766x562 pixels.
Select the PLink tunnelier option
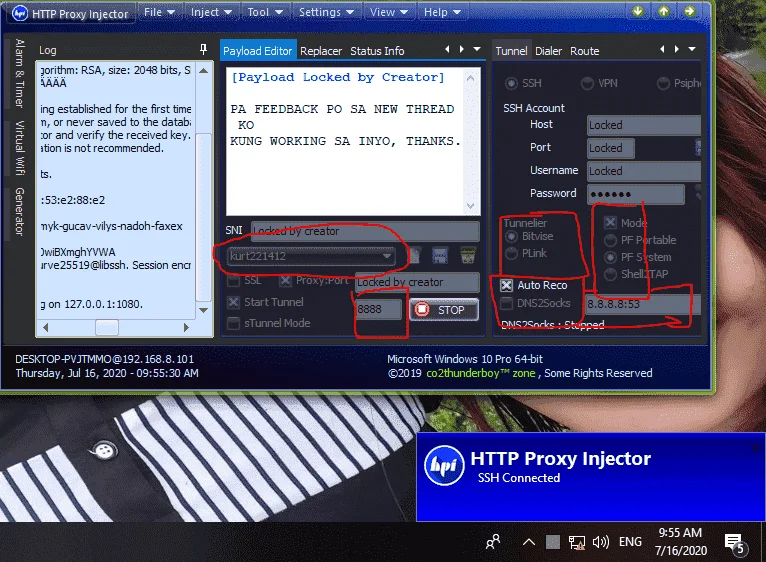pos(511,253)
